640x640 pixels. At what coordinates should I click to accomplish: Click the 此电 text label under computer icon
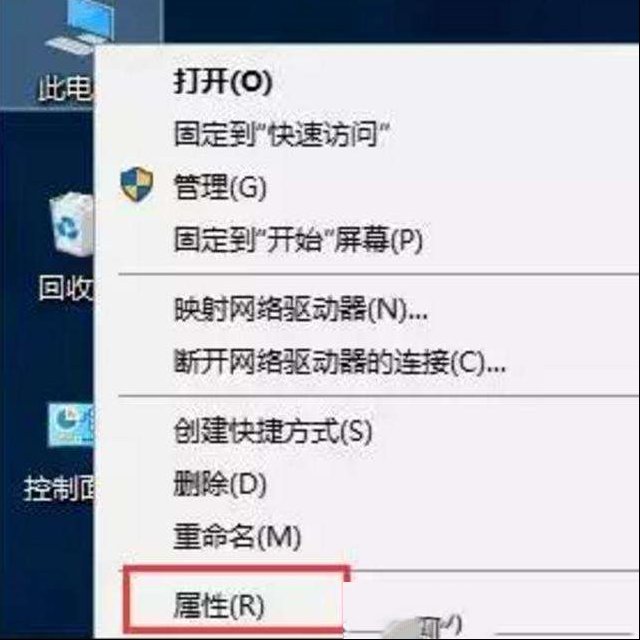coord(65,88)
